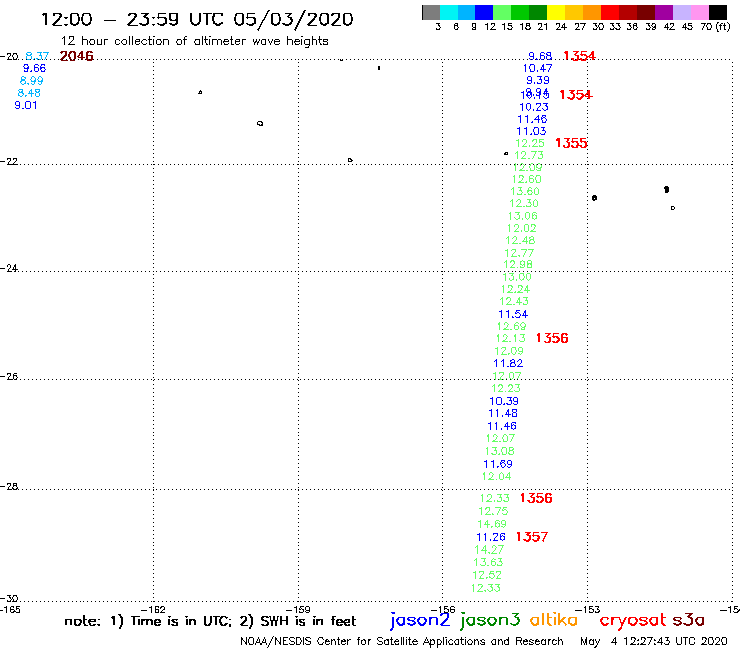Click the lavender swatch in the color scale

[682, 12]
